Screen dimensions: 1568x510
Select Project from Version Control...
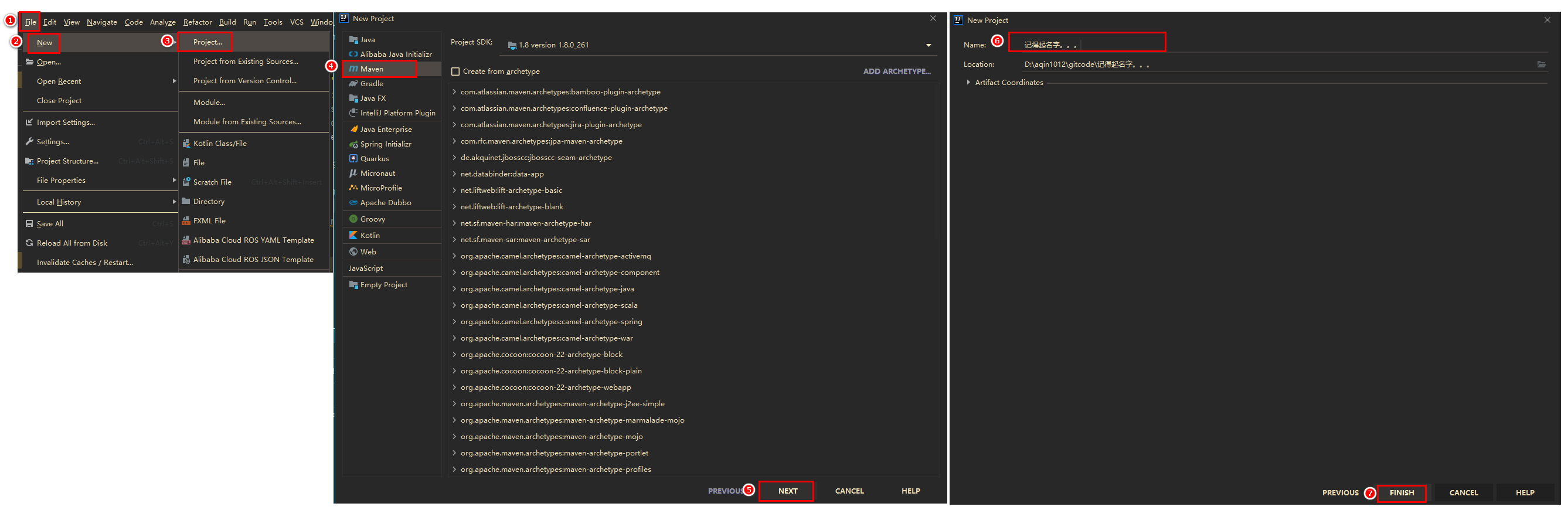point(254,81)
